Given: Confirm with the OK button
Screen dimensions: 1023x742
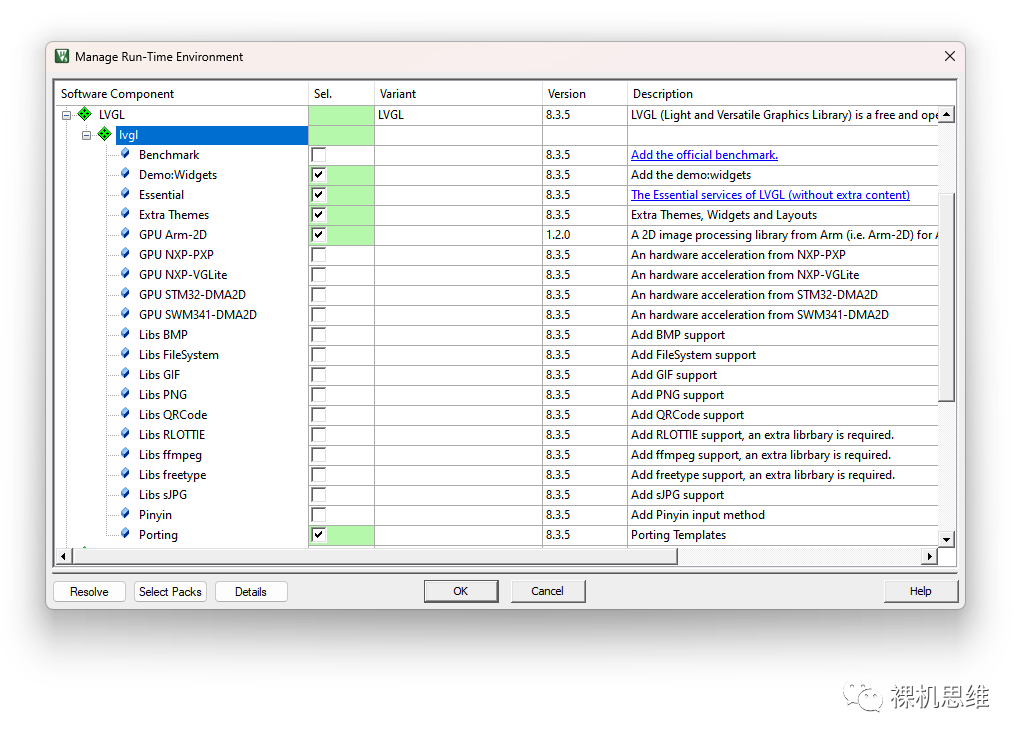Looking at the screenshot, I should coord(461,591).
